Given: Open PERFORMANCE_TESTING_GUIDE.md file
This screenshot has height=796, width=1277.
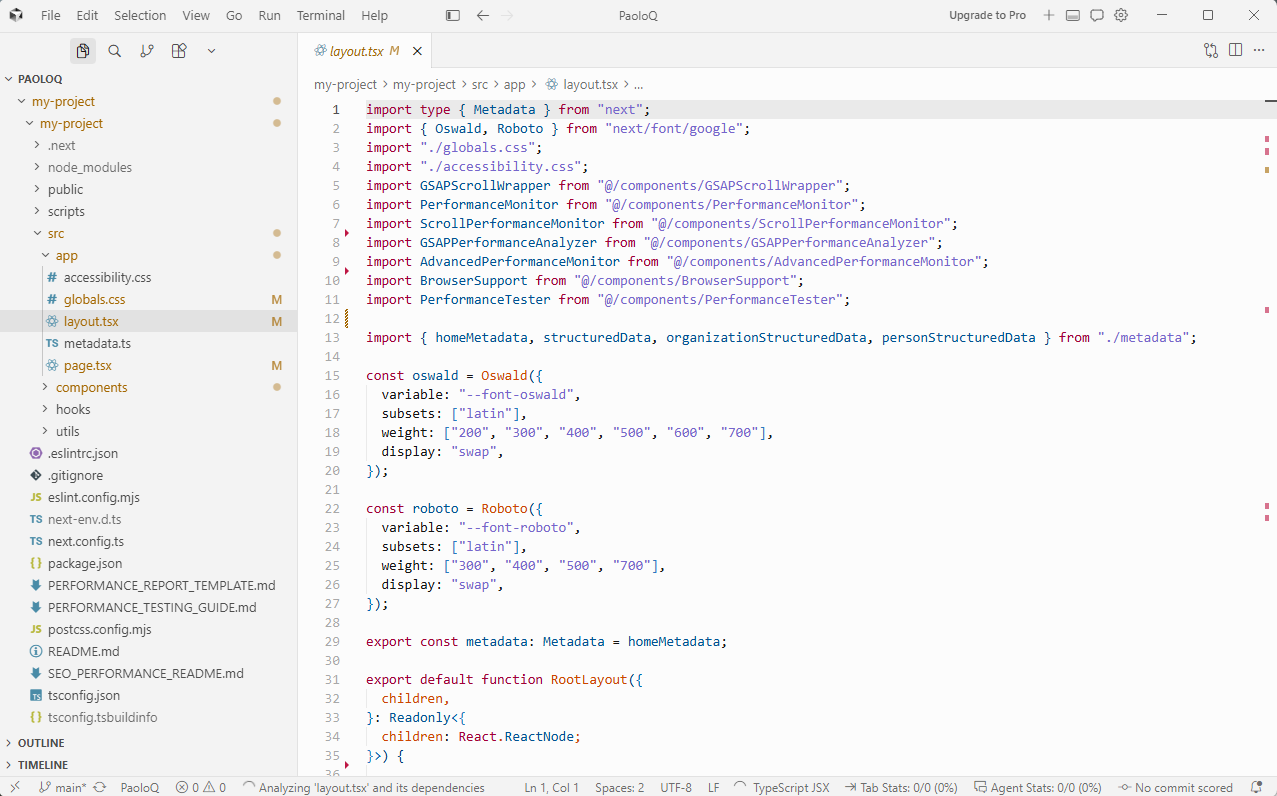Looking at the screenshot, I should pyautogui.click(x=148, y=607).
